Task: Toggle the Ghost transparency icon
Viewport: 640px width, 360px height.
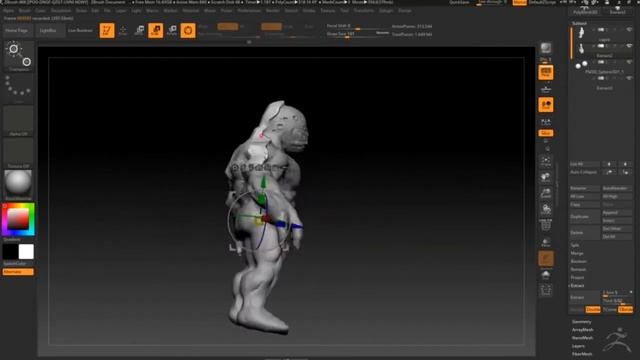Action: pyautogui.click(x=546, y=259)
